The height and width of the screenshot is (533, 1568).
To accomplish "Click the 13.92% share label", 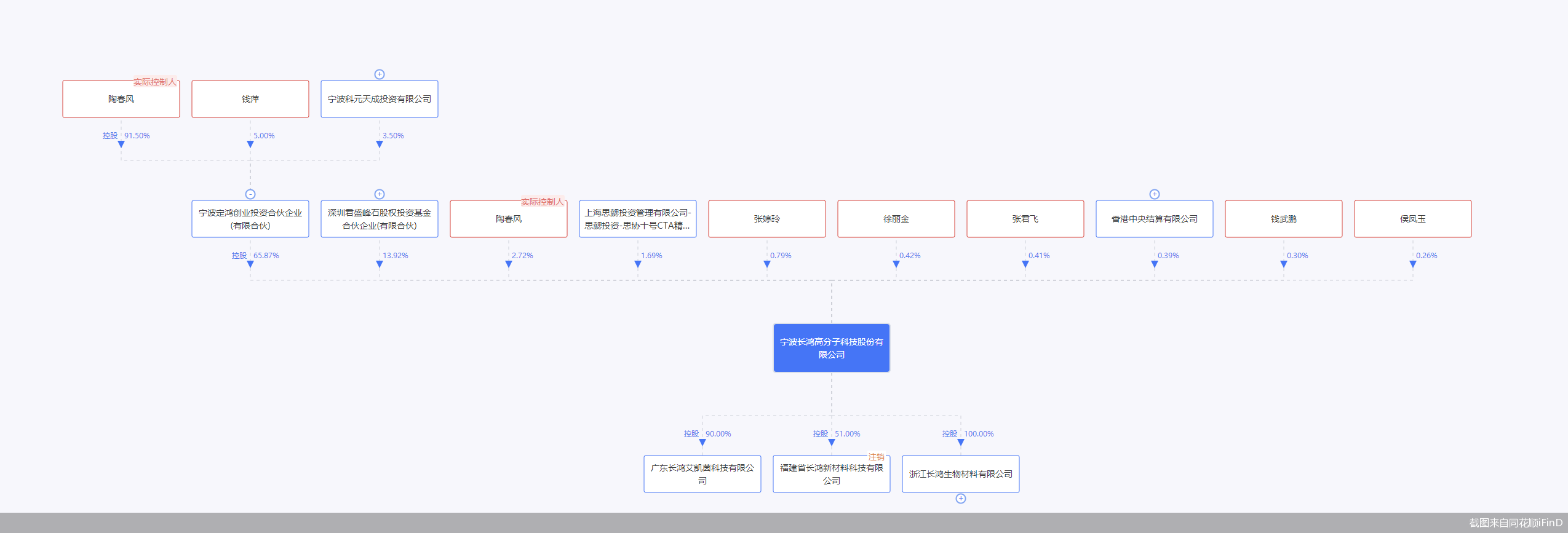I will (396, 256).
